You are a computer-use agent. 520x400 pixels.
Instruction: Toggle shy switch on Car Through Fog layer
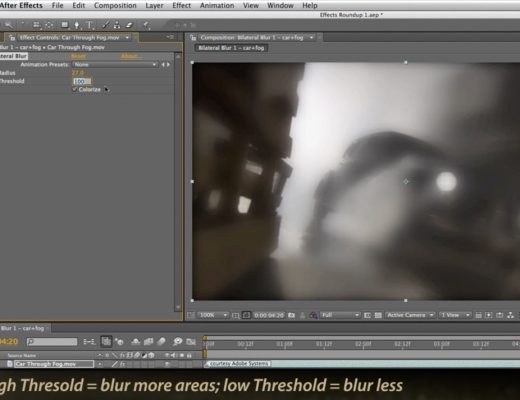[x=100, y=364]
